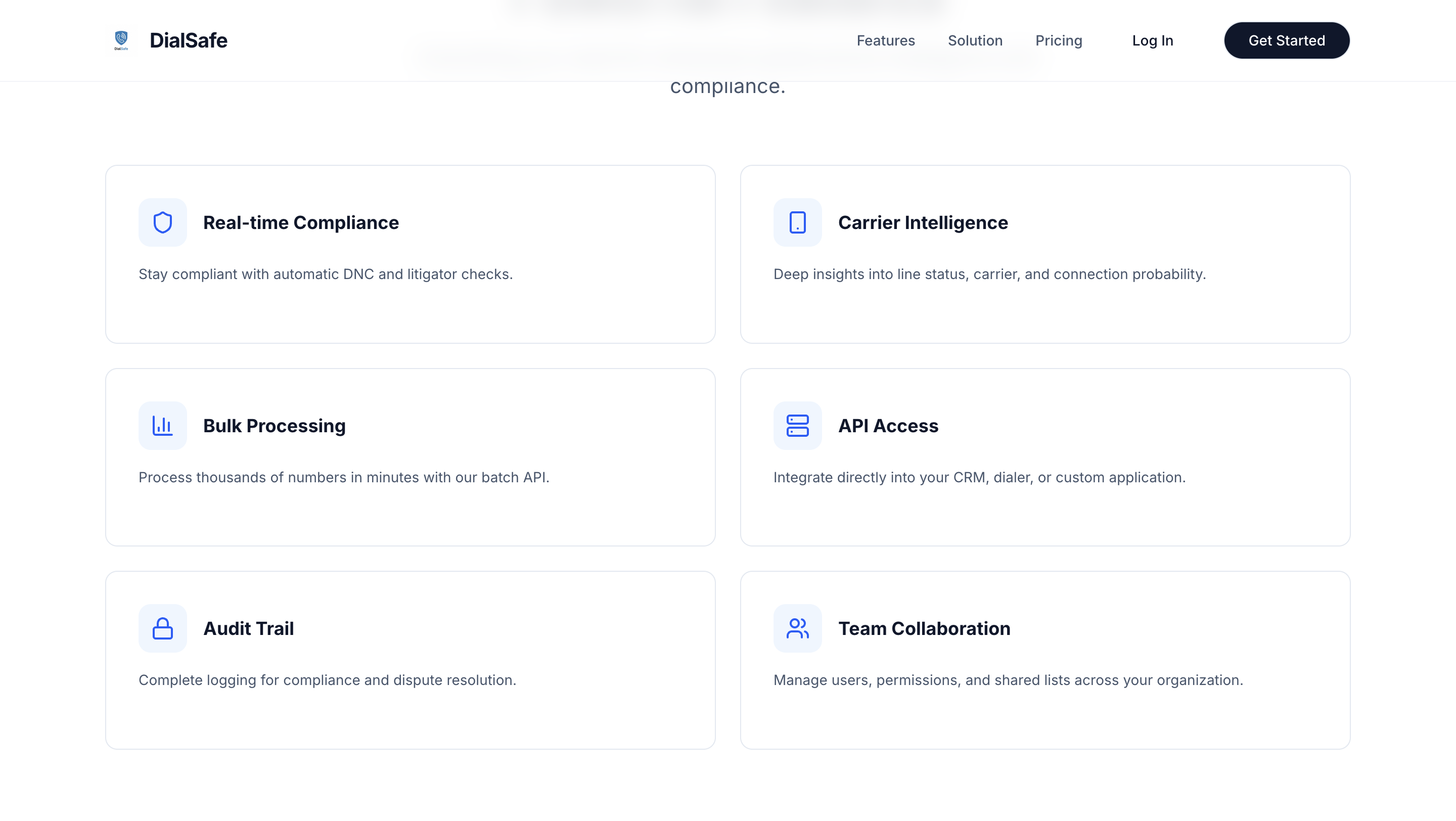
Task: Click the Audit Trail card heading
Action: click(248, 628)
